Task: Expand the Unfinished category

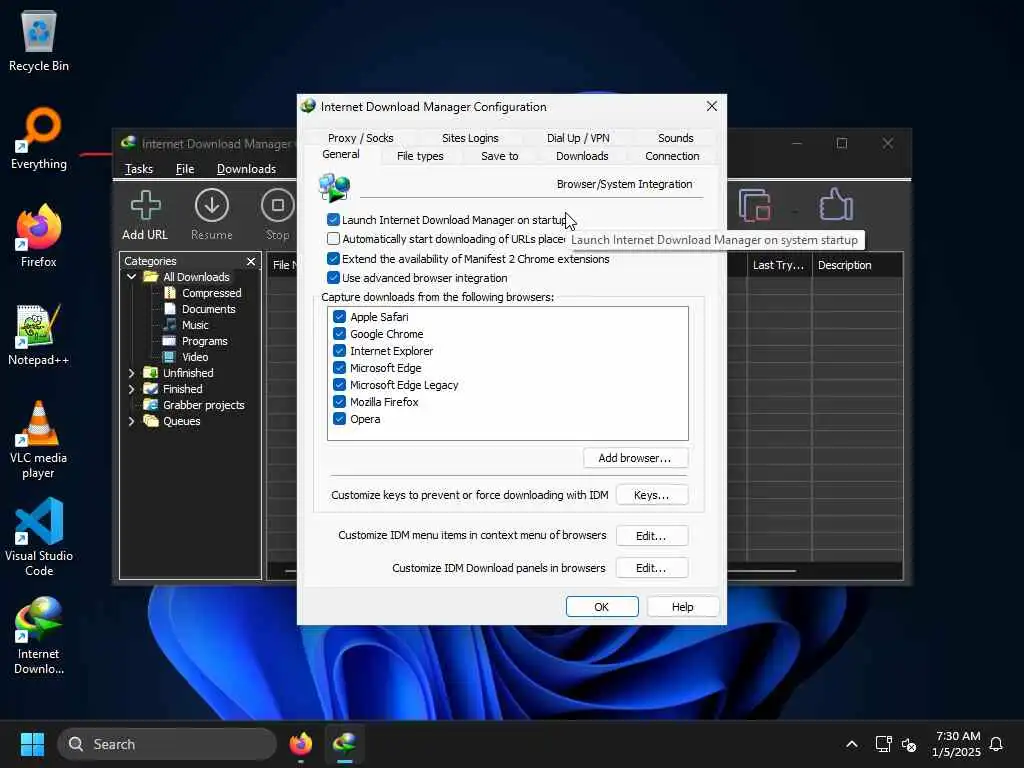Action: pos(131,373)
